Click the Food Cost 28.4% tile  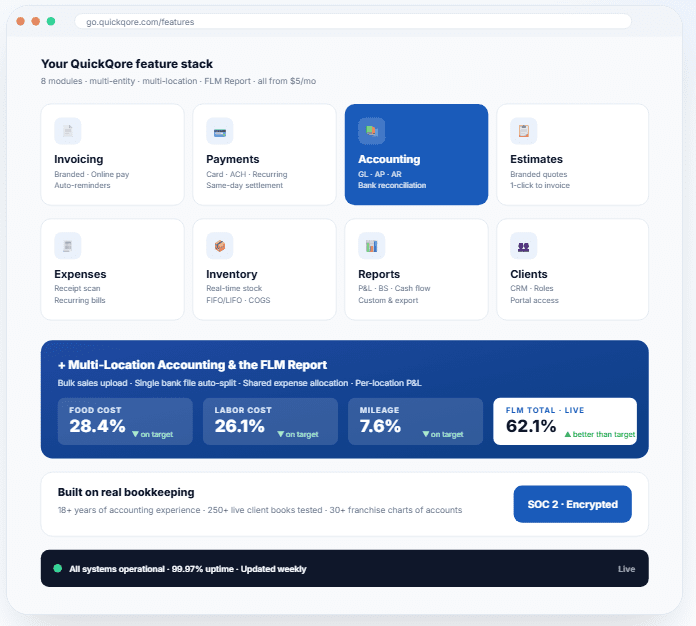tap(125, 421)
